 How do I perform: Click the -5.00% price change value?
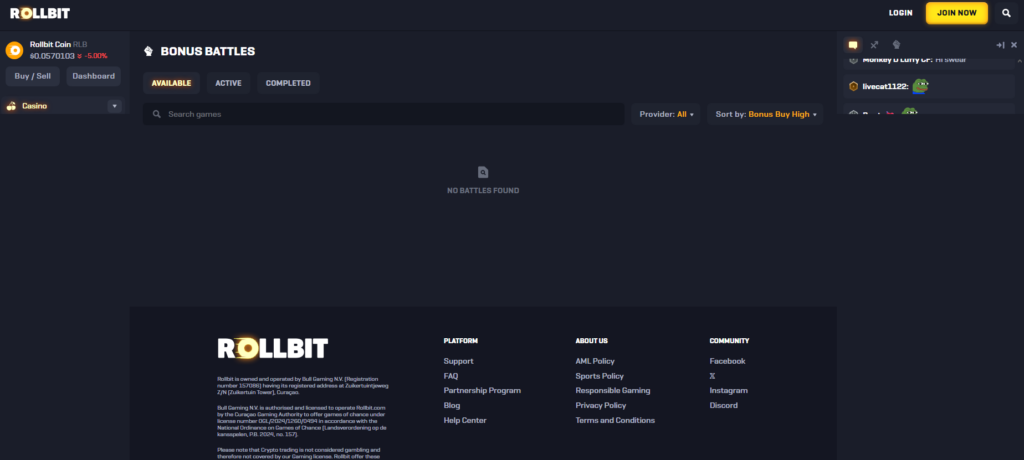95,56
